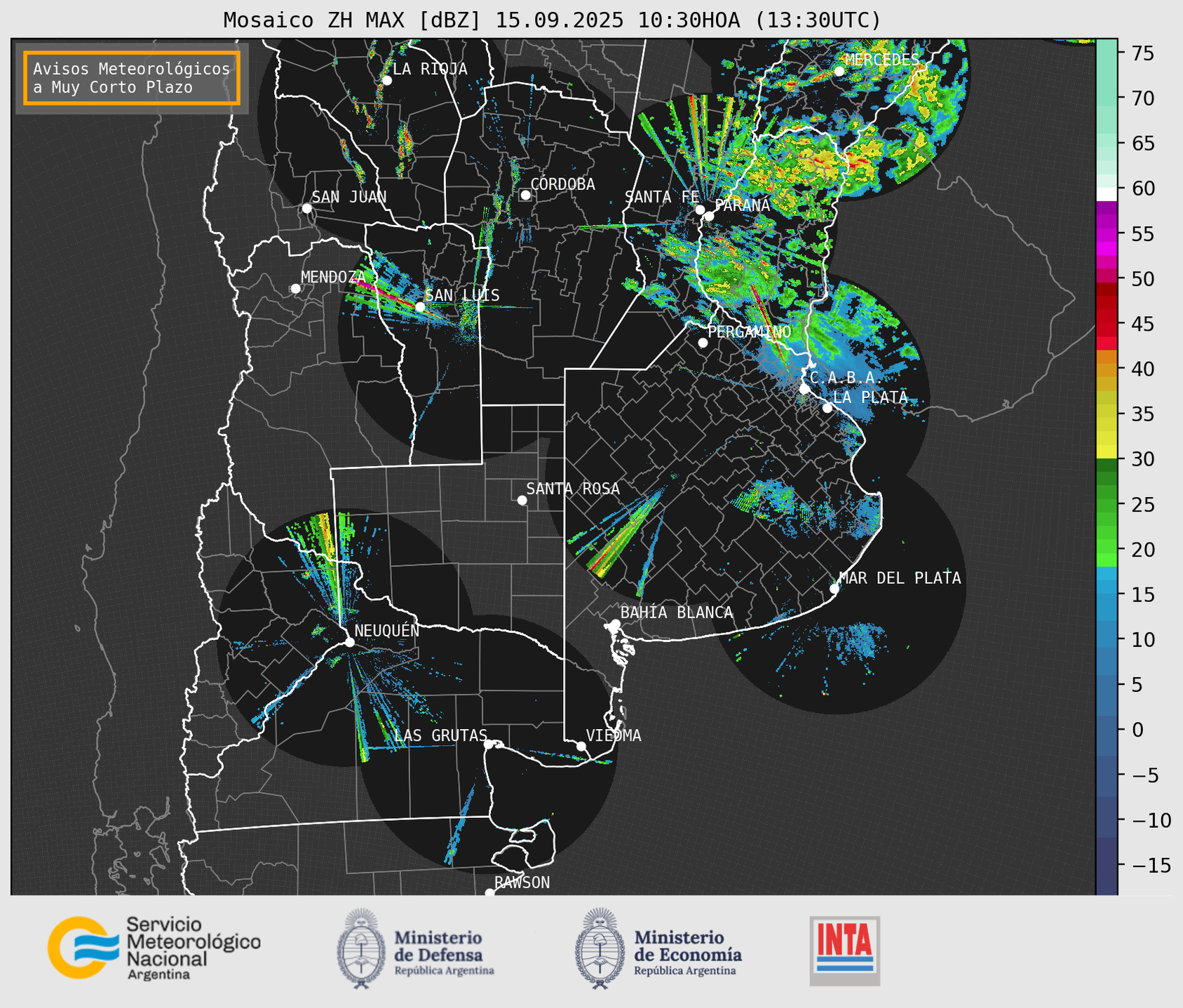Select the C.A.B.A. city marker
The width and height of the screenshot is (1183, 1008).
[x=804, y=389]
